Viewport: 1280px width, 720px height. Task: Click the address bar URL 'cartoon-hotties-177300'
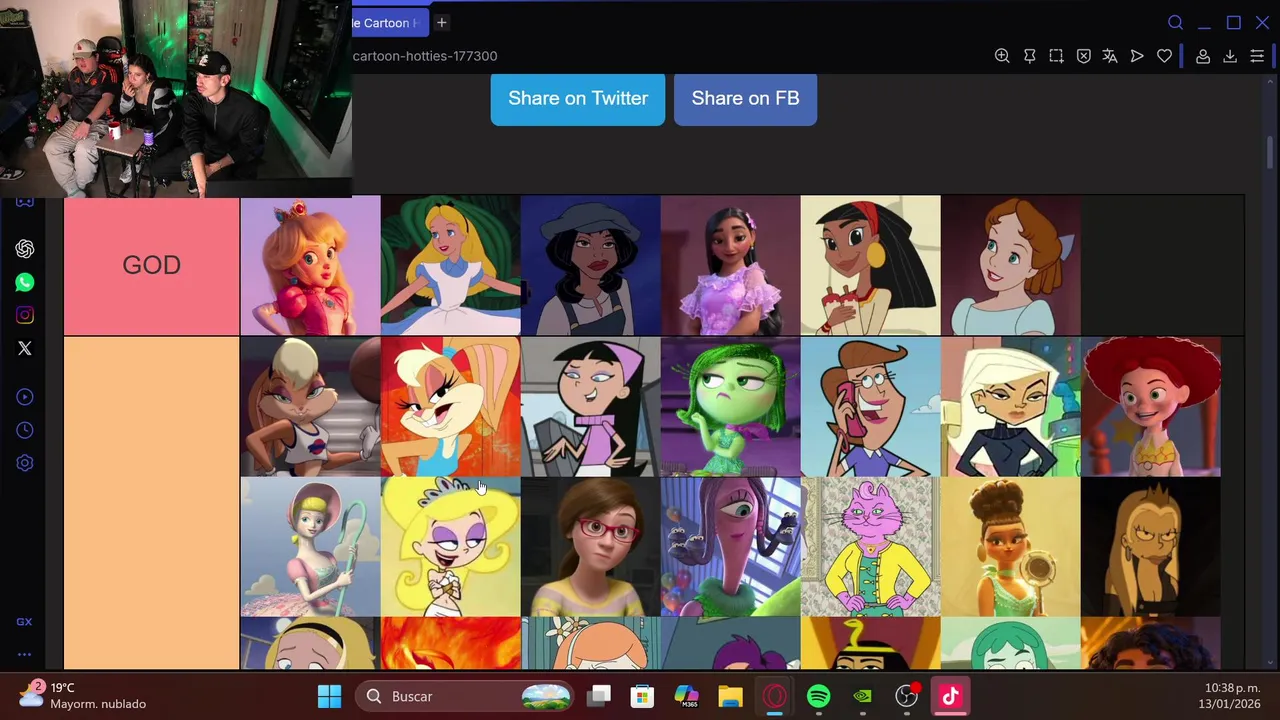coord(425,56)
